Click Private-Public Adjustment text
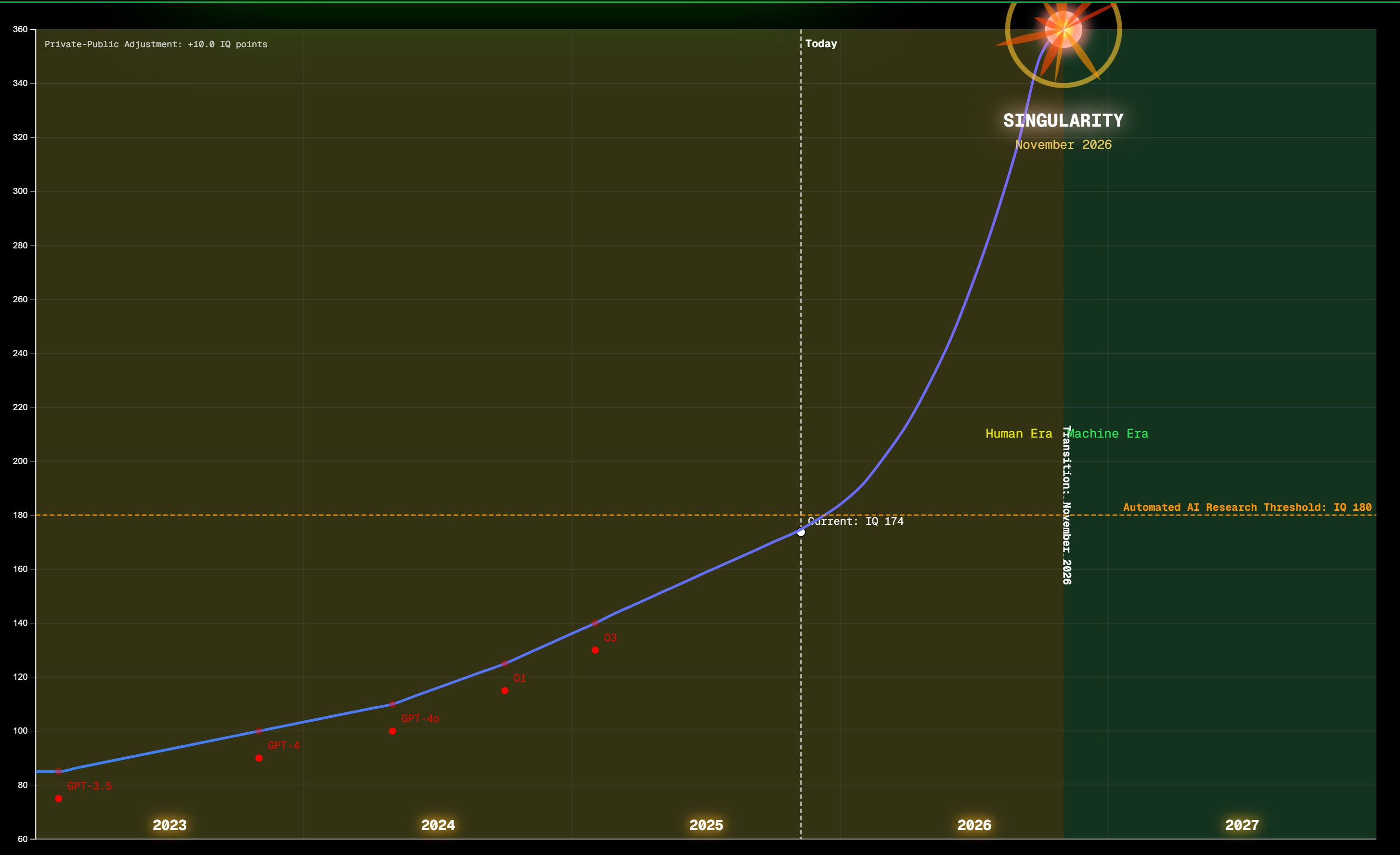Screen dimensions: 1400x855 point(156,44)
